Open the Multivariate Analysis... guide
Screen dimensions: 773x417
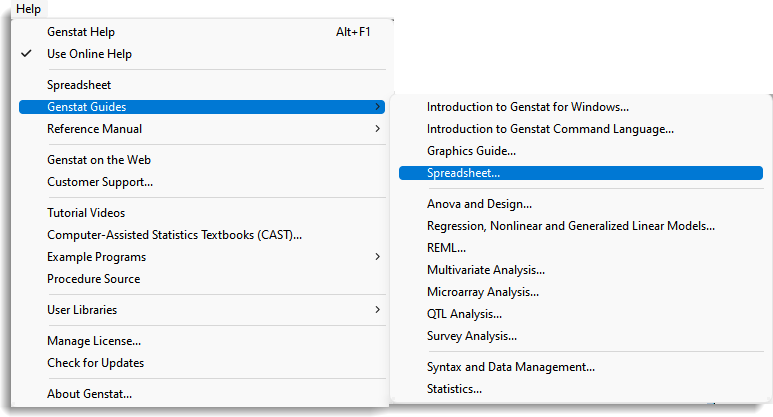pos(581,270)
